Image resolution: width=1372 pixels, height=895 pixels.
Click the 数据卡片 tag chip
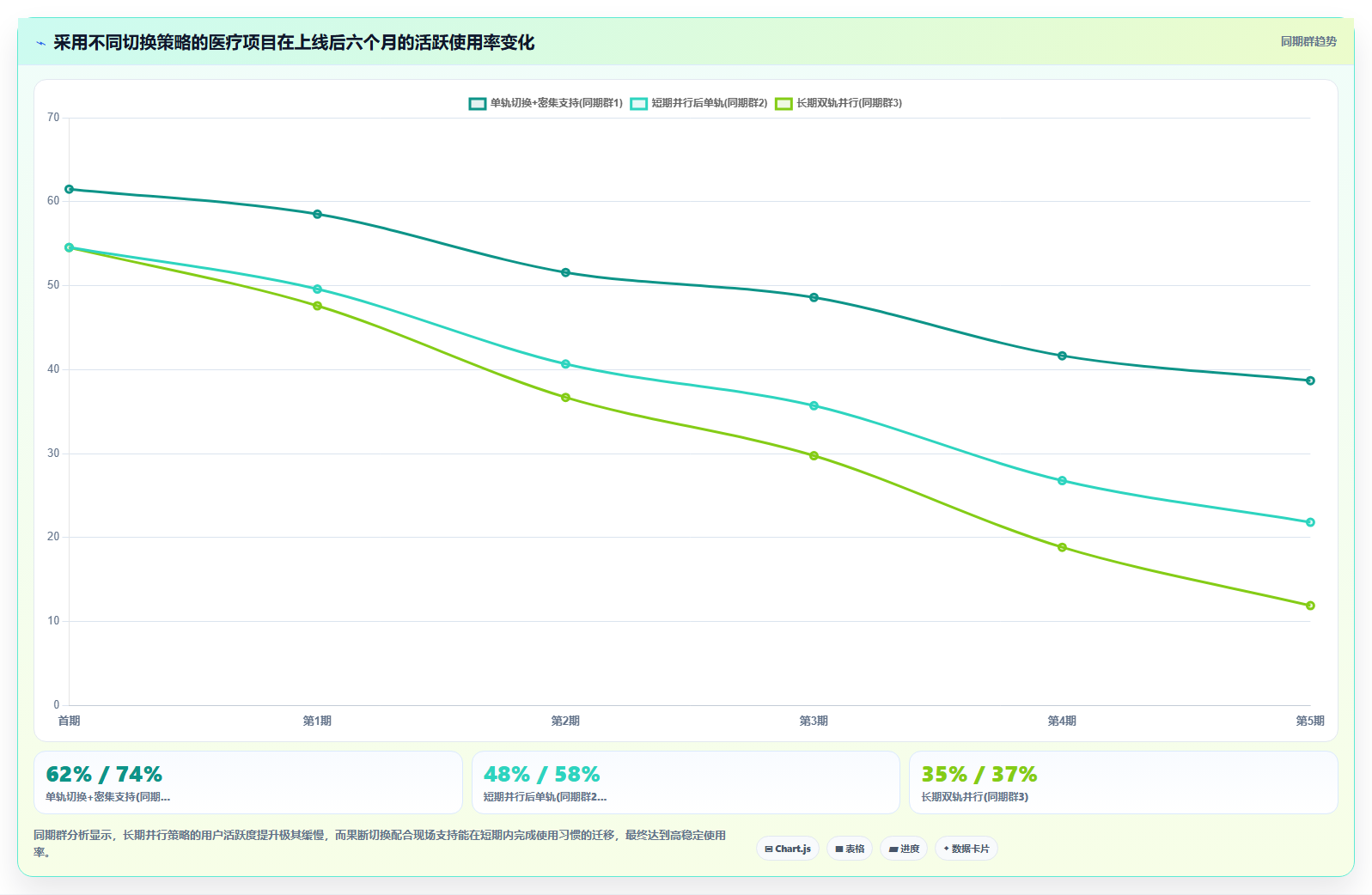(x=966, y=849)
